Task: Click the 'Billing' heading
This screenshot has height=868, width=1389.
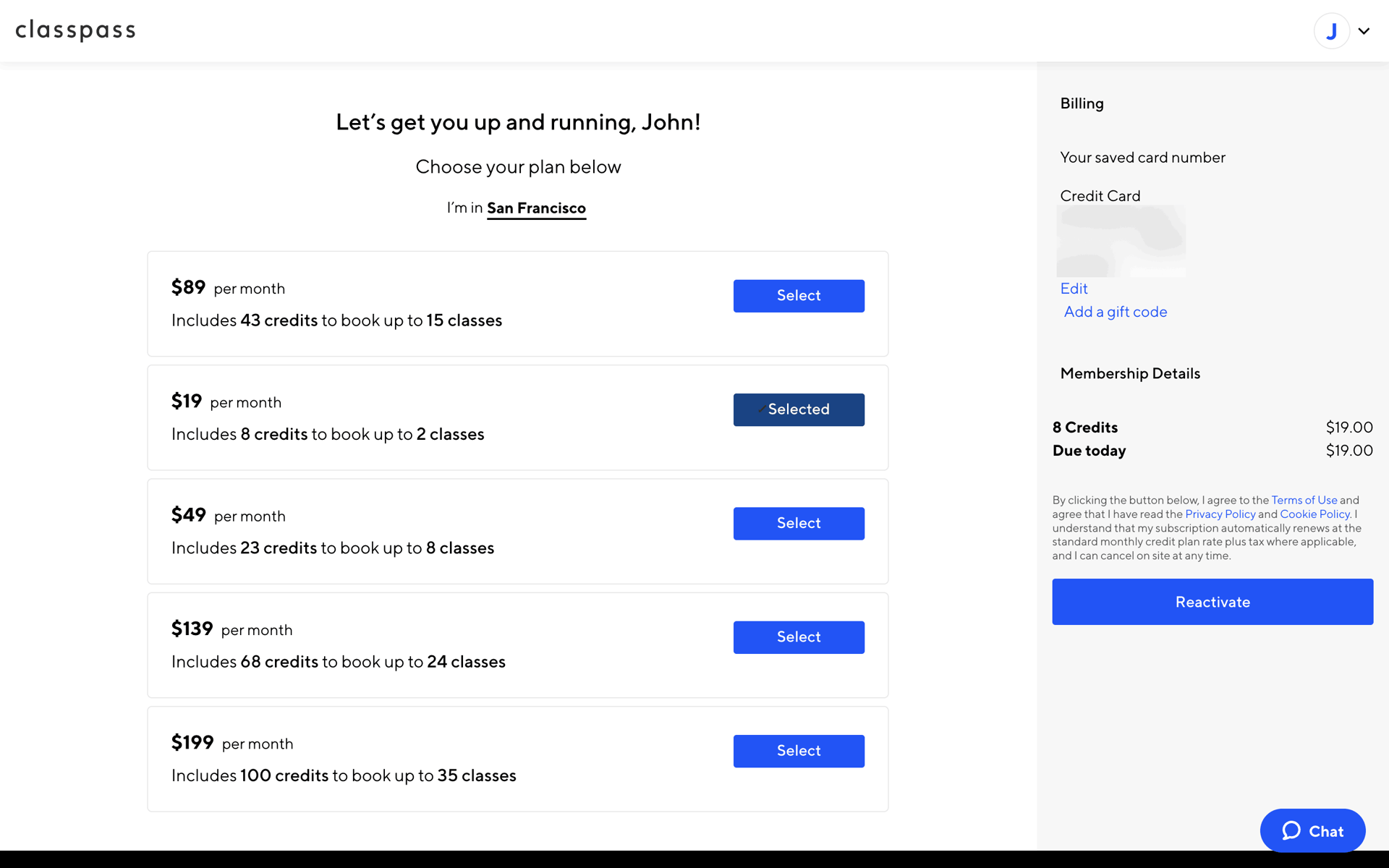Action: (x=1082, y=103)
